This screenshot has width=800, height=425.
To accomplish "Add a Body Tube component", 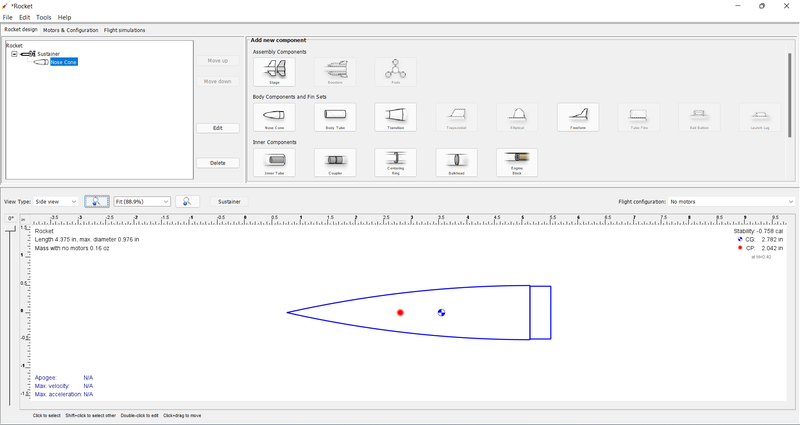I will 335,117.
